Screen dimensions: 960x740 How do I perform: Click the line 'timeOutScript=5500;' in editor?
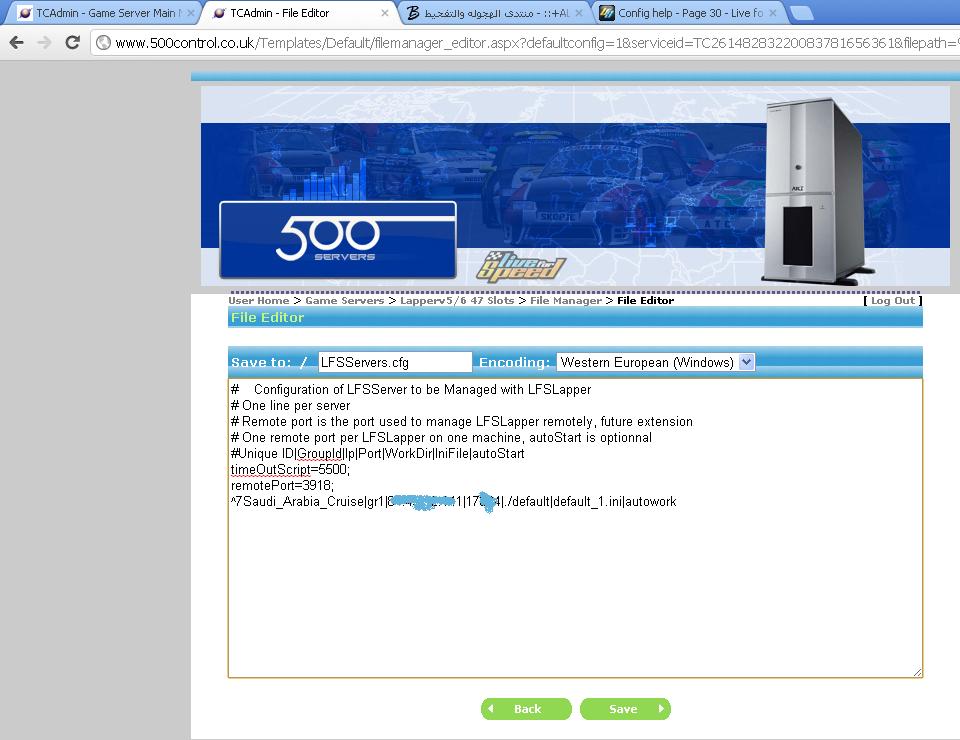tap(290, 469)
